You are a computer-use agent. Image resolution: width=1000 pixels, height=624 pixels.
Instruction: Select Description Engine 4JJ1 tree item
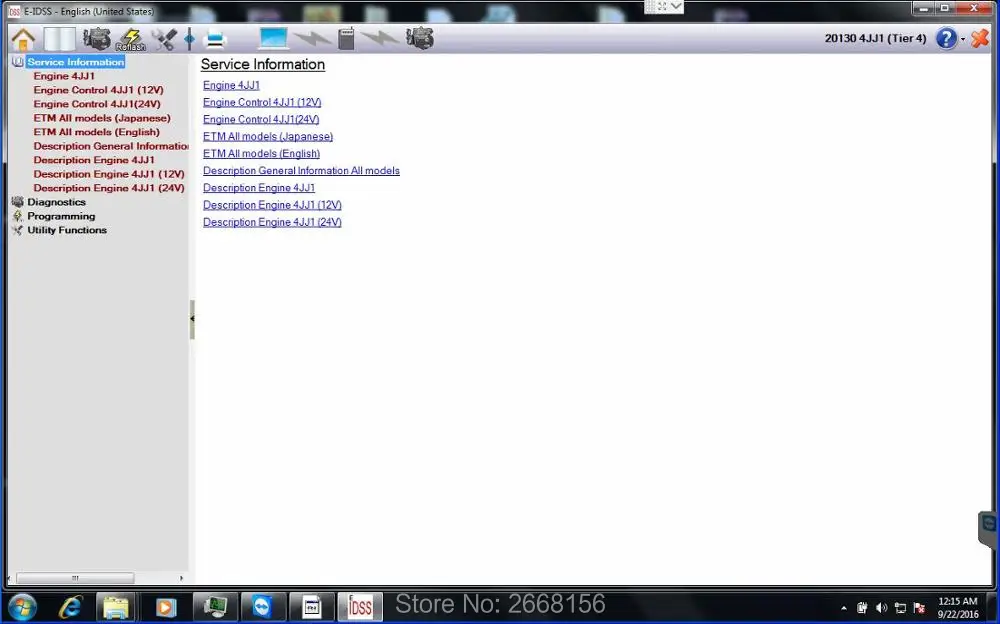(94, 160)
